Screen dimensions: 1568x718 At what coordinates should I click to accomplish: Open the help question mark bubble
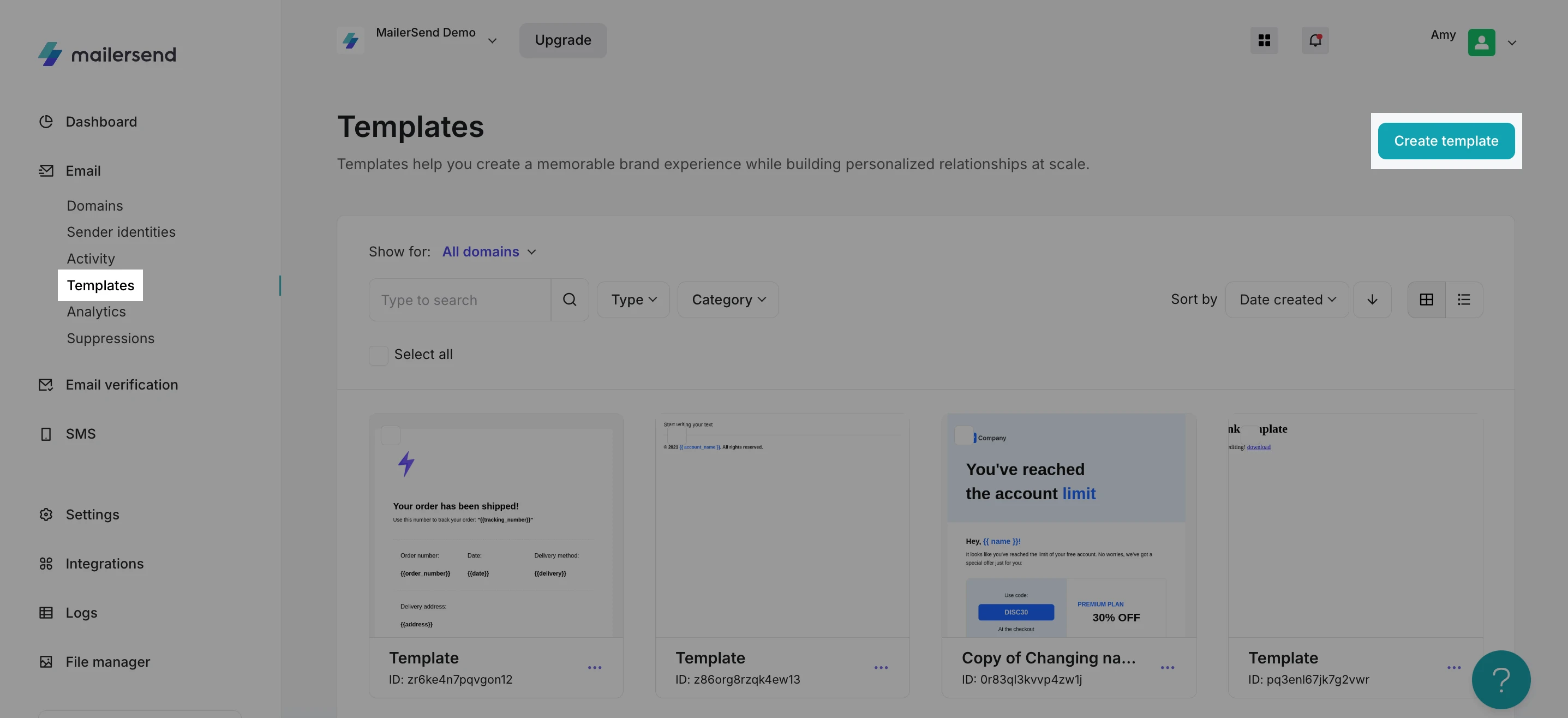(1500, 679)
